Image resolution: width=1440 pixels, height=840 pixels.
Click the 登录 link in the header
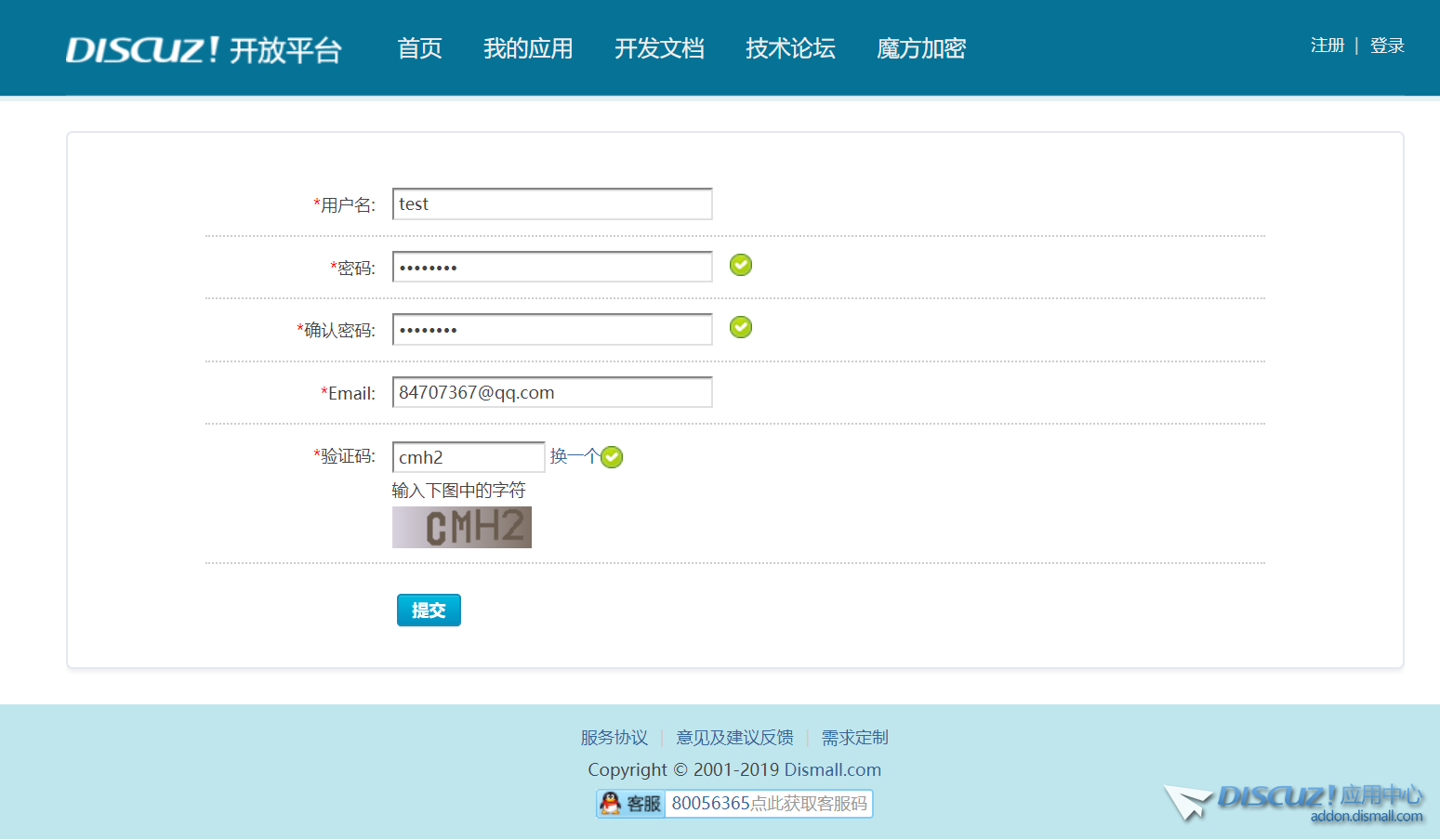click(x=1386, y=46)
